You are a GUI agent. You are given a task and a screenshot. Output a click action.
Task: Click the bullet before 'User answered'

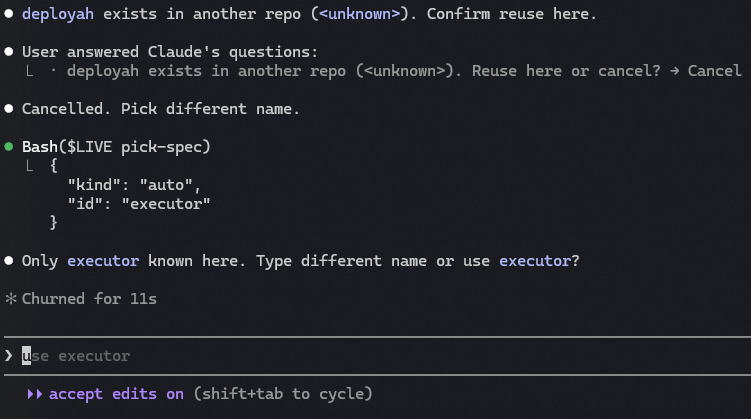click(x=9, y=52)
